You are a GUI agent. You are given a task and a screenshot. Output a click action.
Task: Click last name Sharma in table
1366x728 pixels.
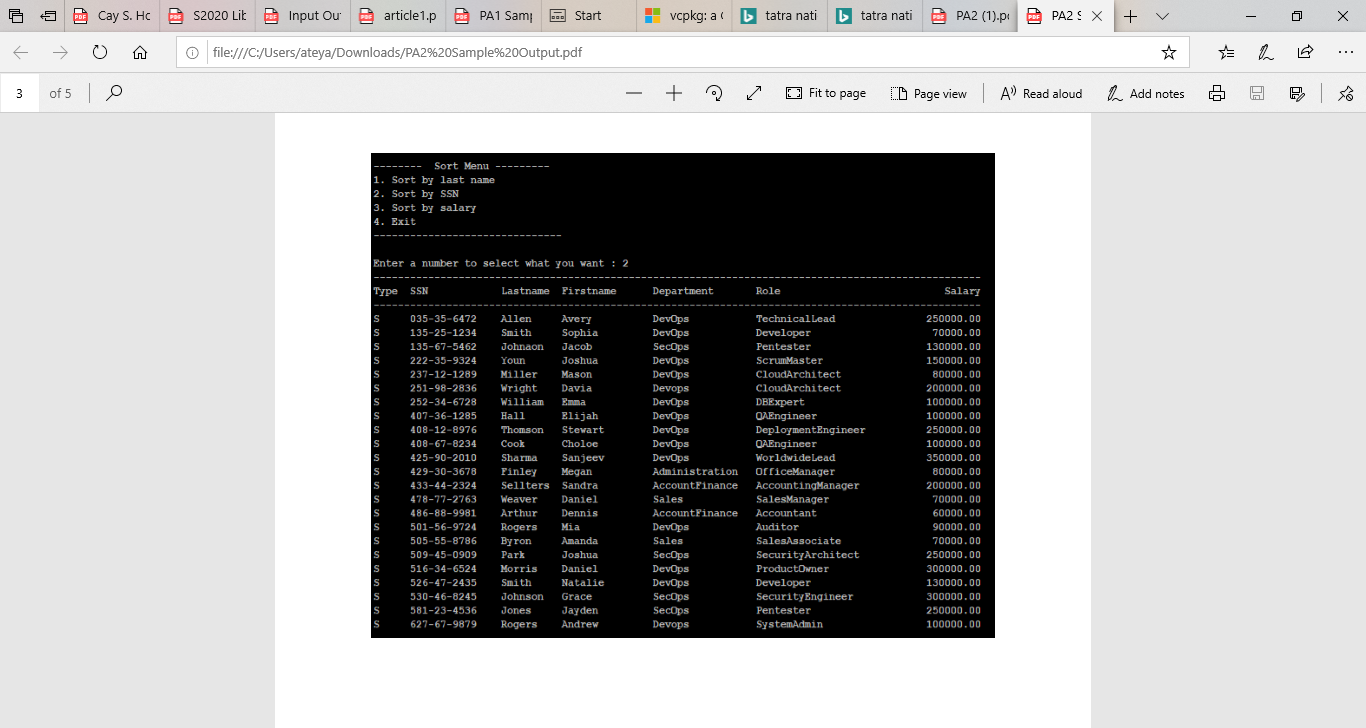tap(519, 458)
